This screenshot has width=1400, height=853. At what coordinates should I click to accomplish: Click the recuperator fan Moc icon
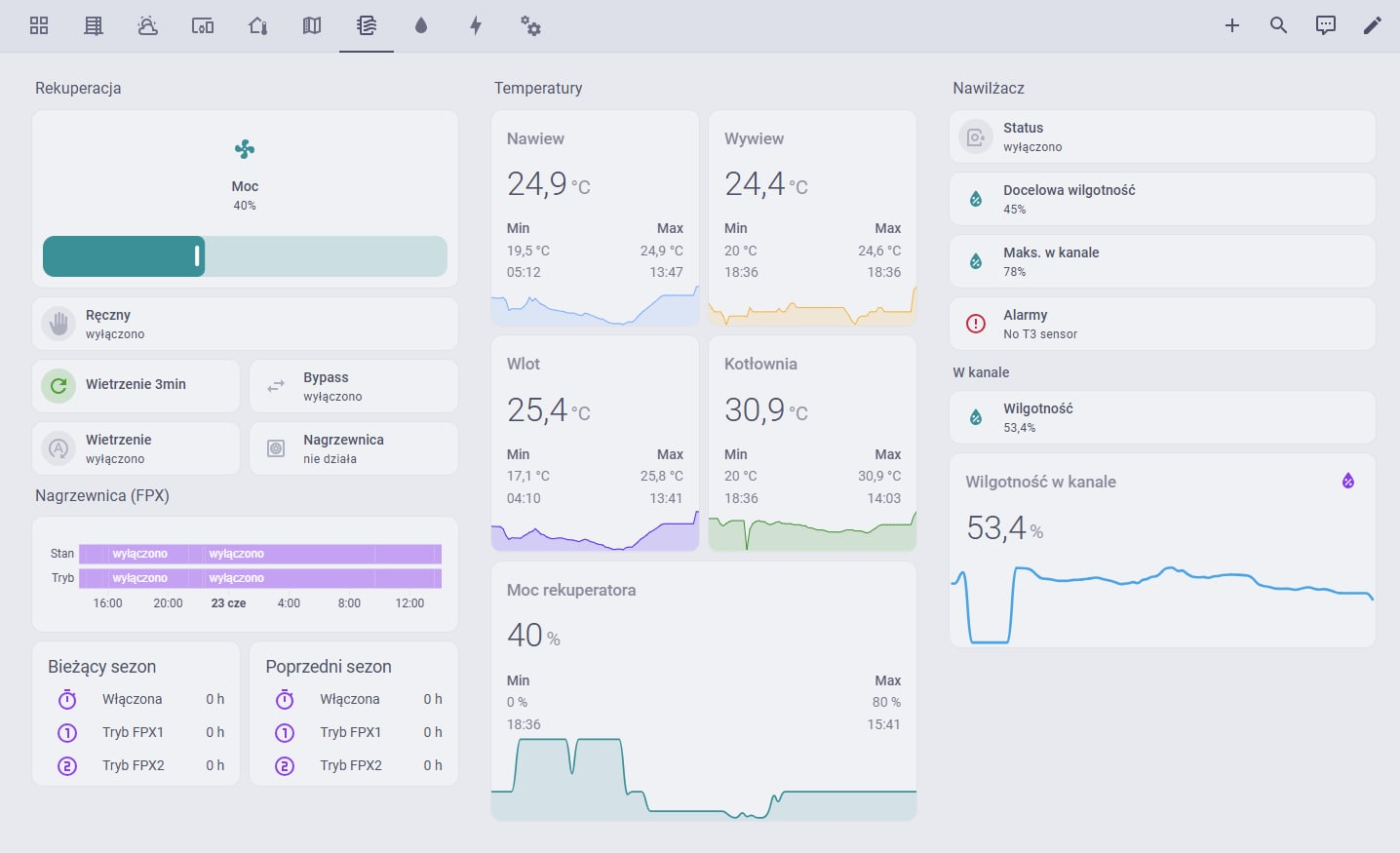[245, 149]
